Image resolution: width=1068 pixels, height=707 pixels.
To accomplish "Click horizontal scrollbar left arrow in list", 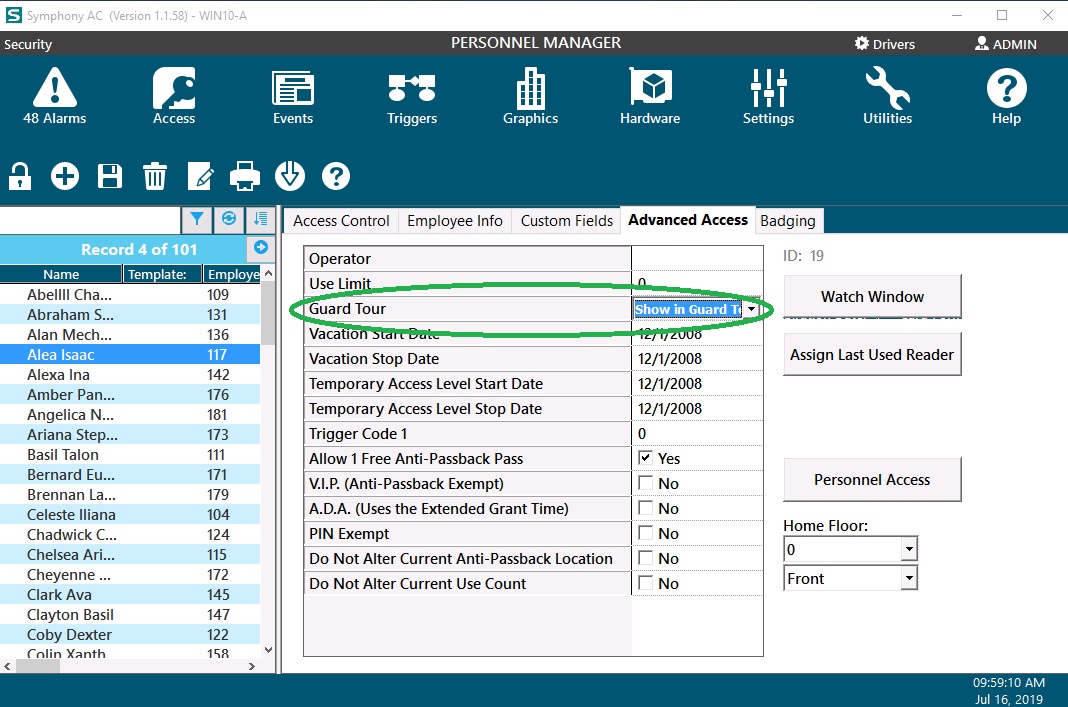I will pos(7,666).
